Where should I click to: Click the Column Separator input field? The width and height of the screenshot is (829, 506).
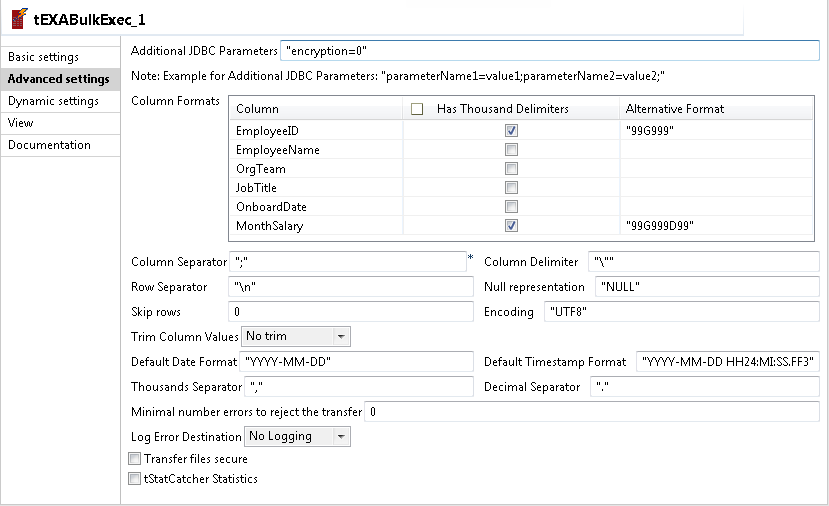347,262
